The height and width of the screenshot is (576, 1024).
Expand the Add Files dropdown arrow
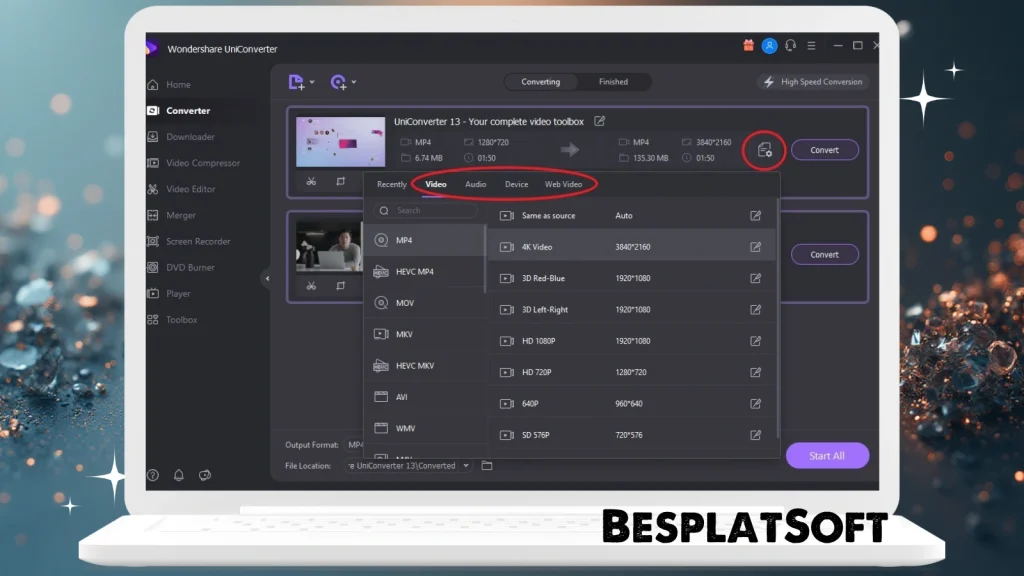pos(312,82)
